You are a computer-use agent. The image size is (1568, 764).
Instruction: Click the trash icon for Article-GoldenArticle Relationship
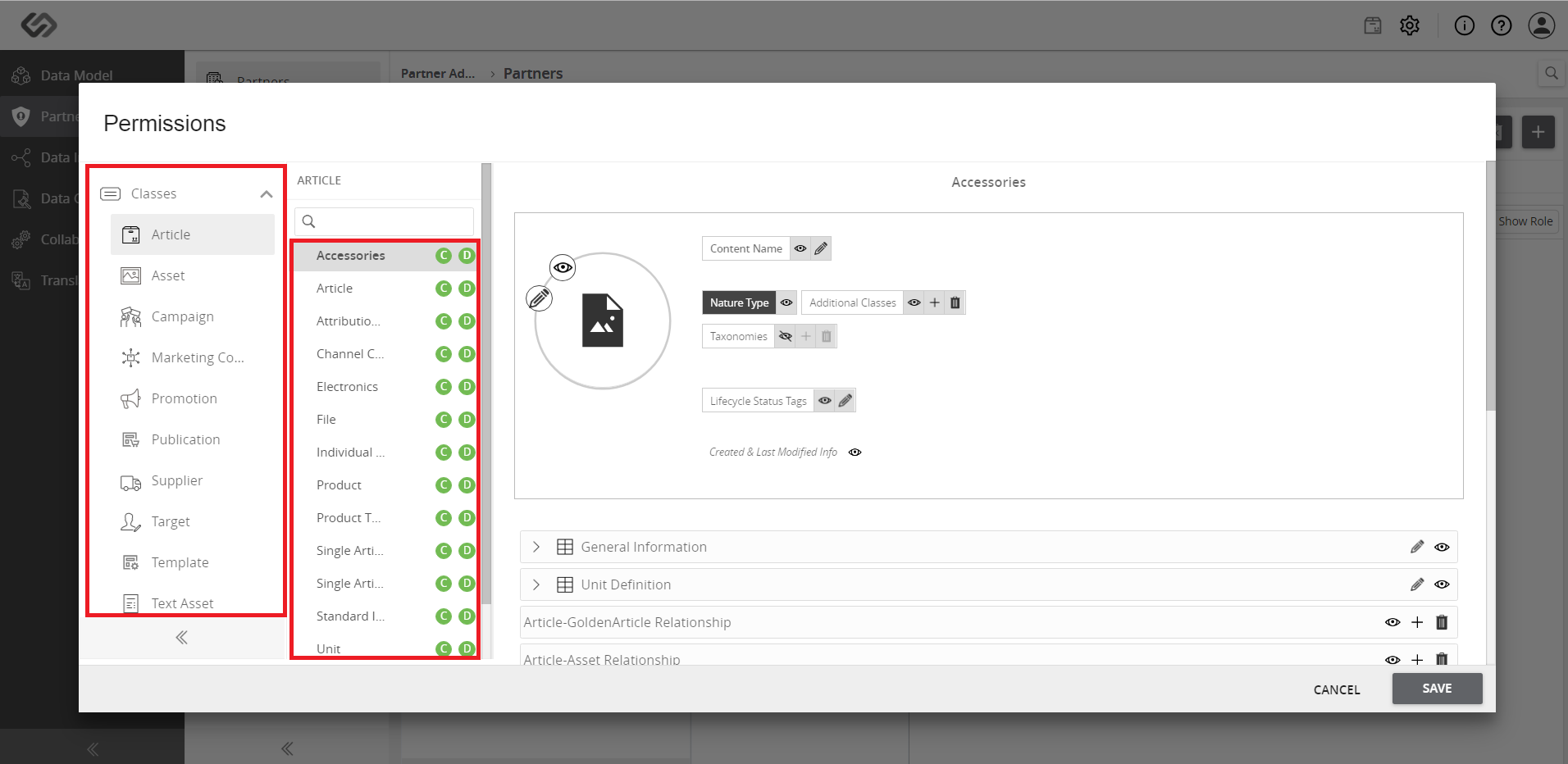[x=1442, y=622]
